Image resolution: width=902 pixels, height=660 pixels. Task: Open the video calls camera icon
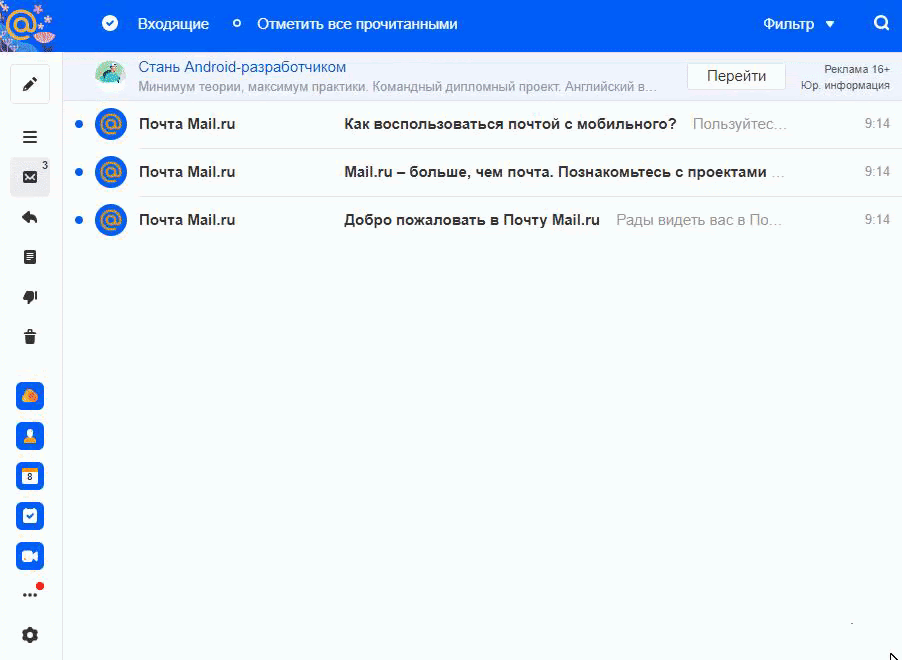[30, 556]
